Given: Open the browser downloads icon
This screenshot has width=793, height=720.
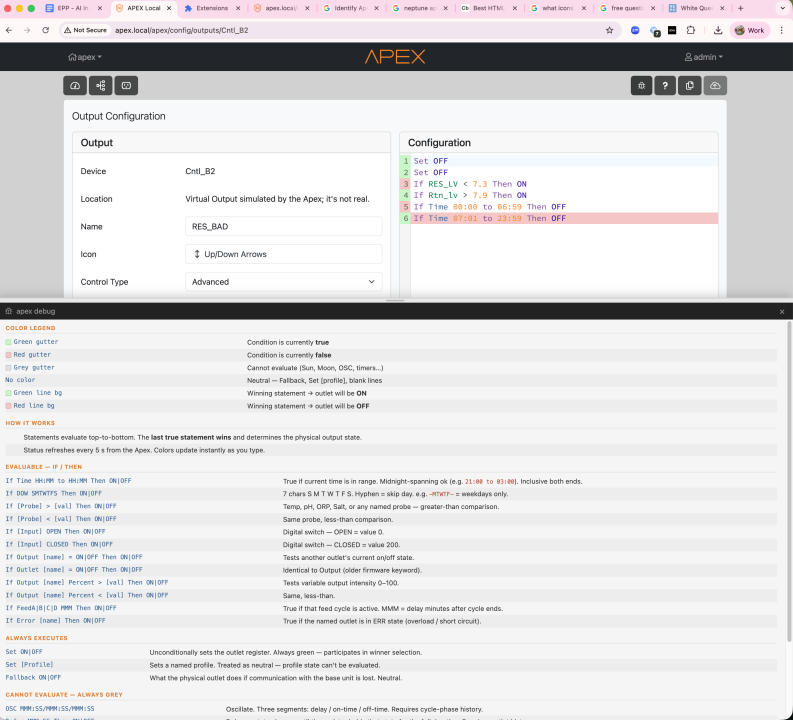Looking at the screenshot, I should point(718,30).
